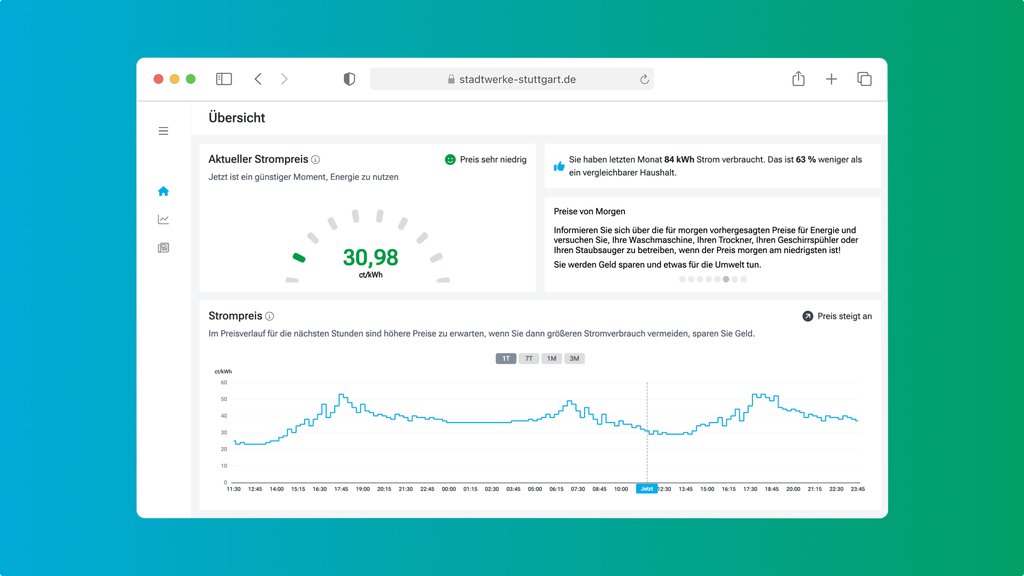Switch to the 7T time range
The image size is (1024, 576).
(x=529, y=359)
